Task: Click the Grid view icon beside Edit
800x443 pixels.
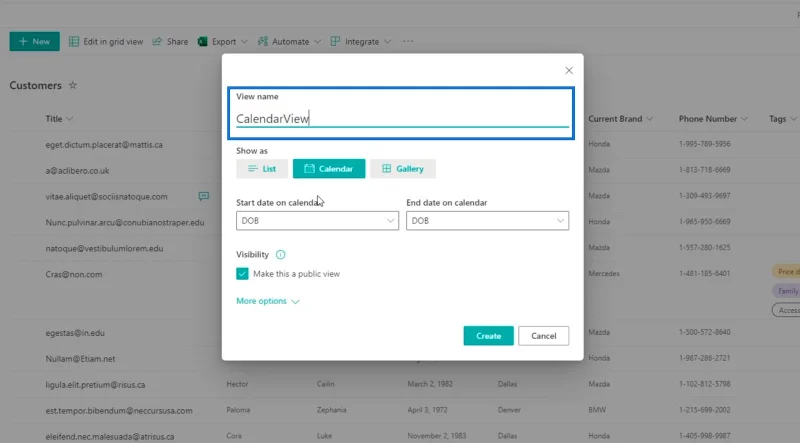Action: click(x=74, y=41)
